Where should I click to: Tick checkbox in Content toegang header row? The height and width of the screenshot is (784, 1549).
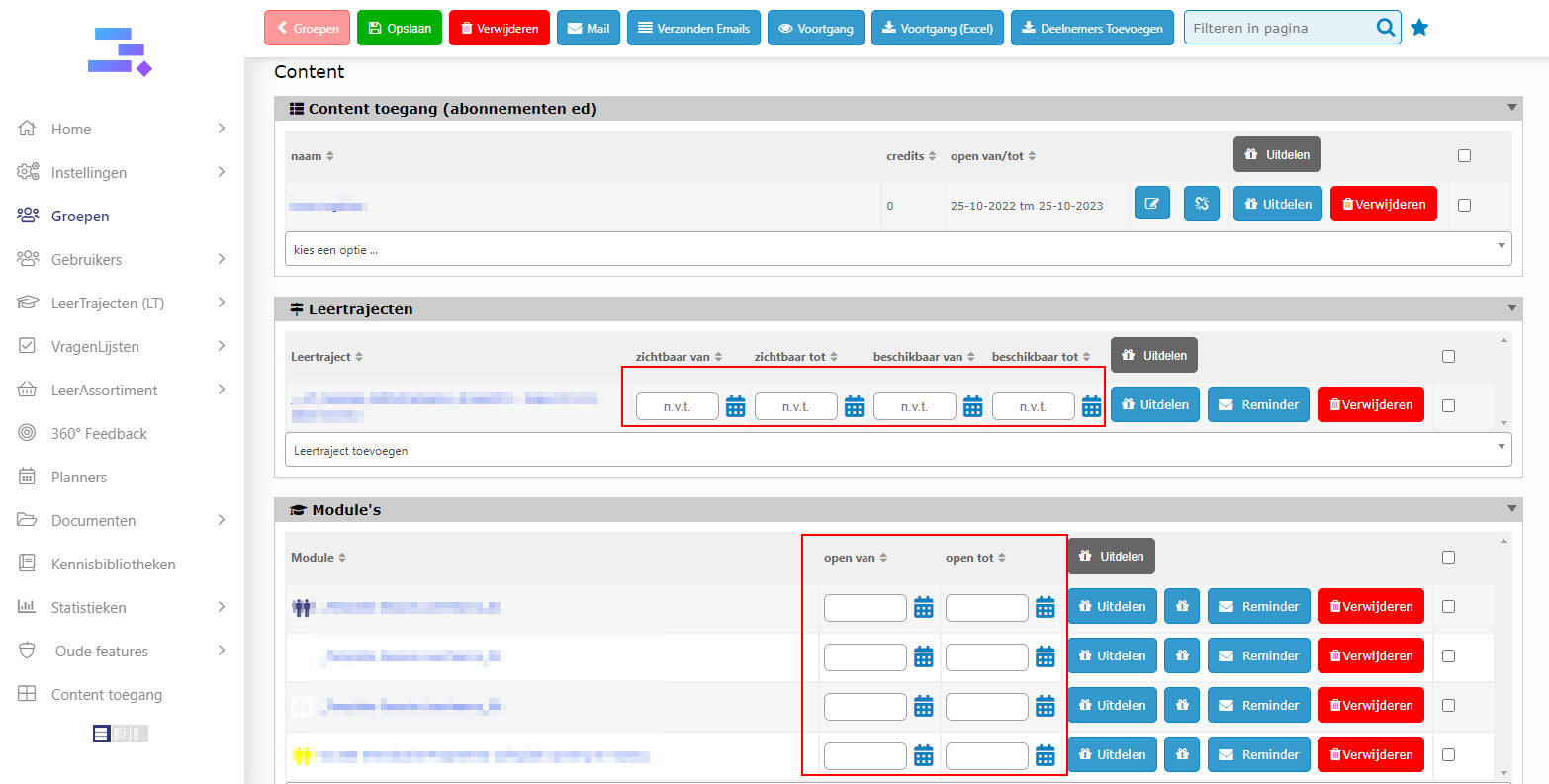click(1464, 155)
